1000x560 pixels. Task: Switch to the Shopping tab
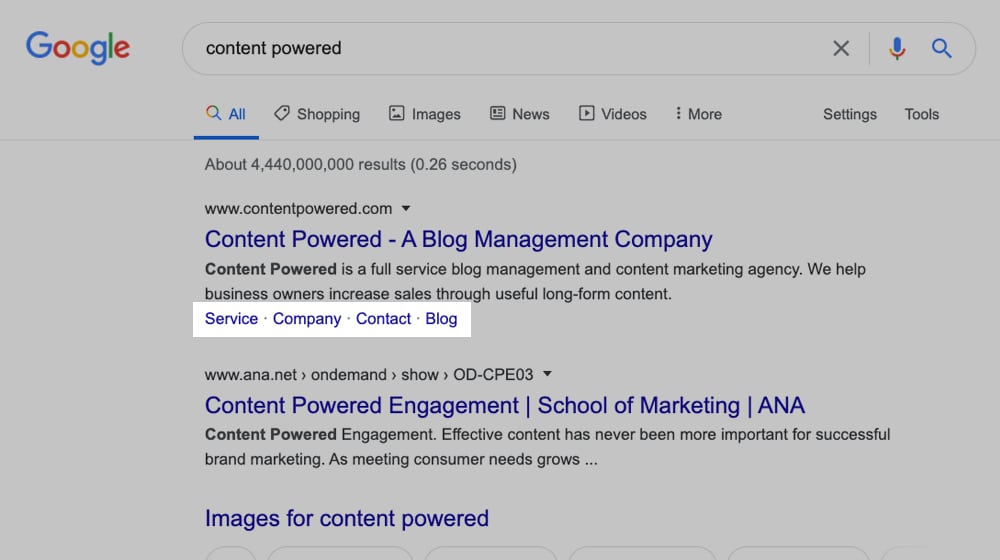point(317,114)
